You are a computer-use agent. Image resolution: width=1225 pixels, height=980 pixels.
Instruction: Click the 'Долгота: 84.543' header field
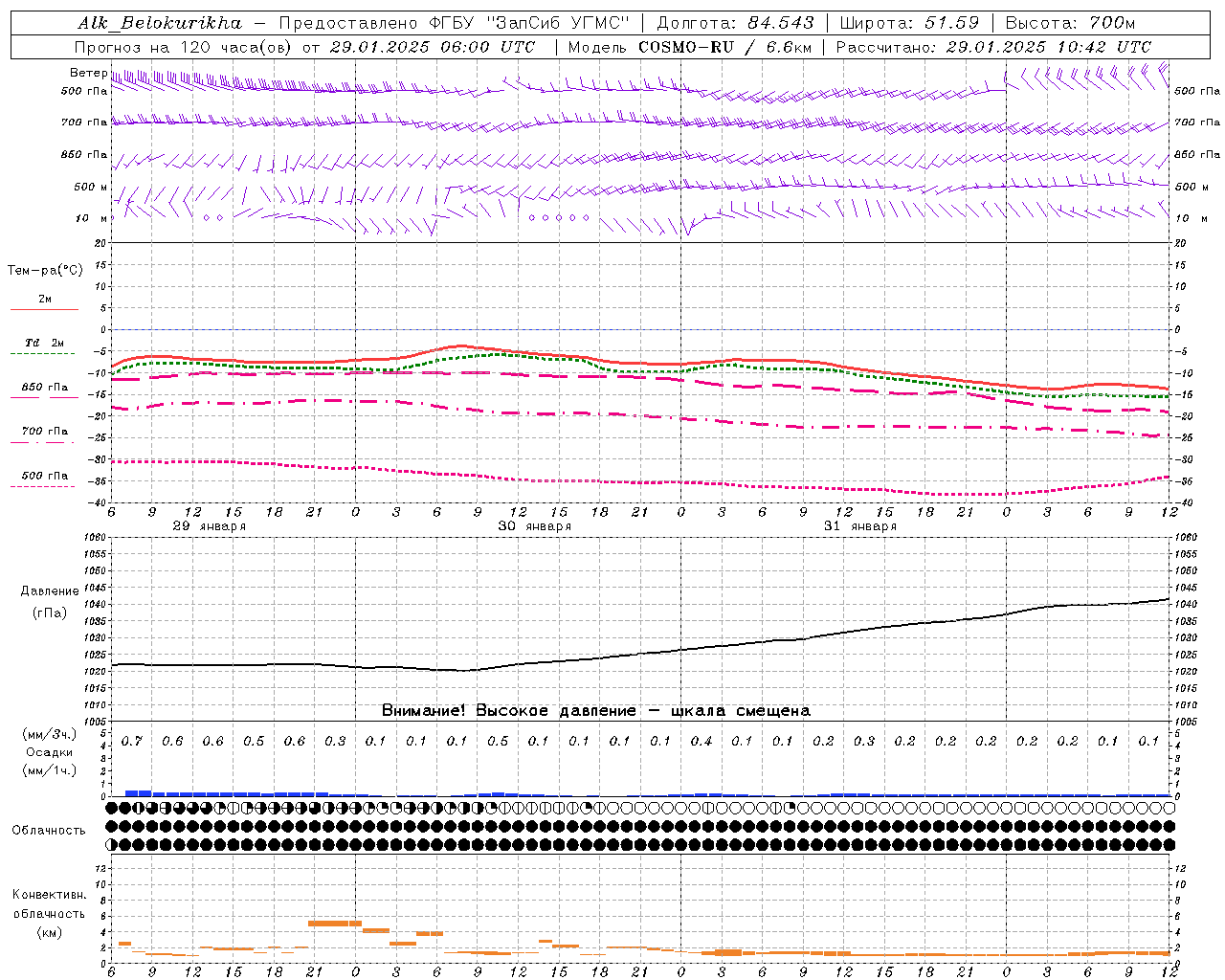click(735, 23)
